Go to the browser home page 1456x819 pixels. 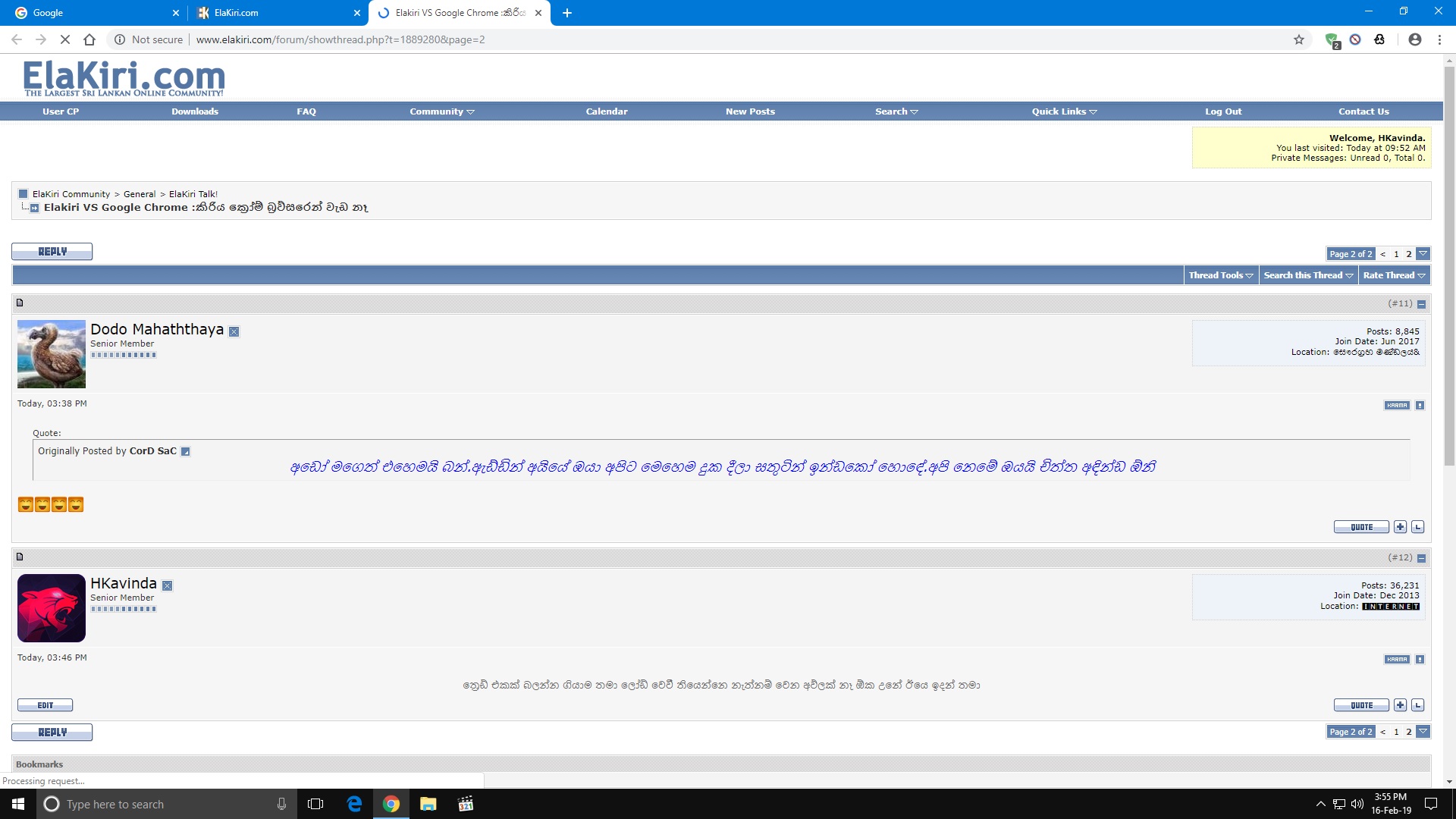89,39
